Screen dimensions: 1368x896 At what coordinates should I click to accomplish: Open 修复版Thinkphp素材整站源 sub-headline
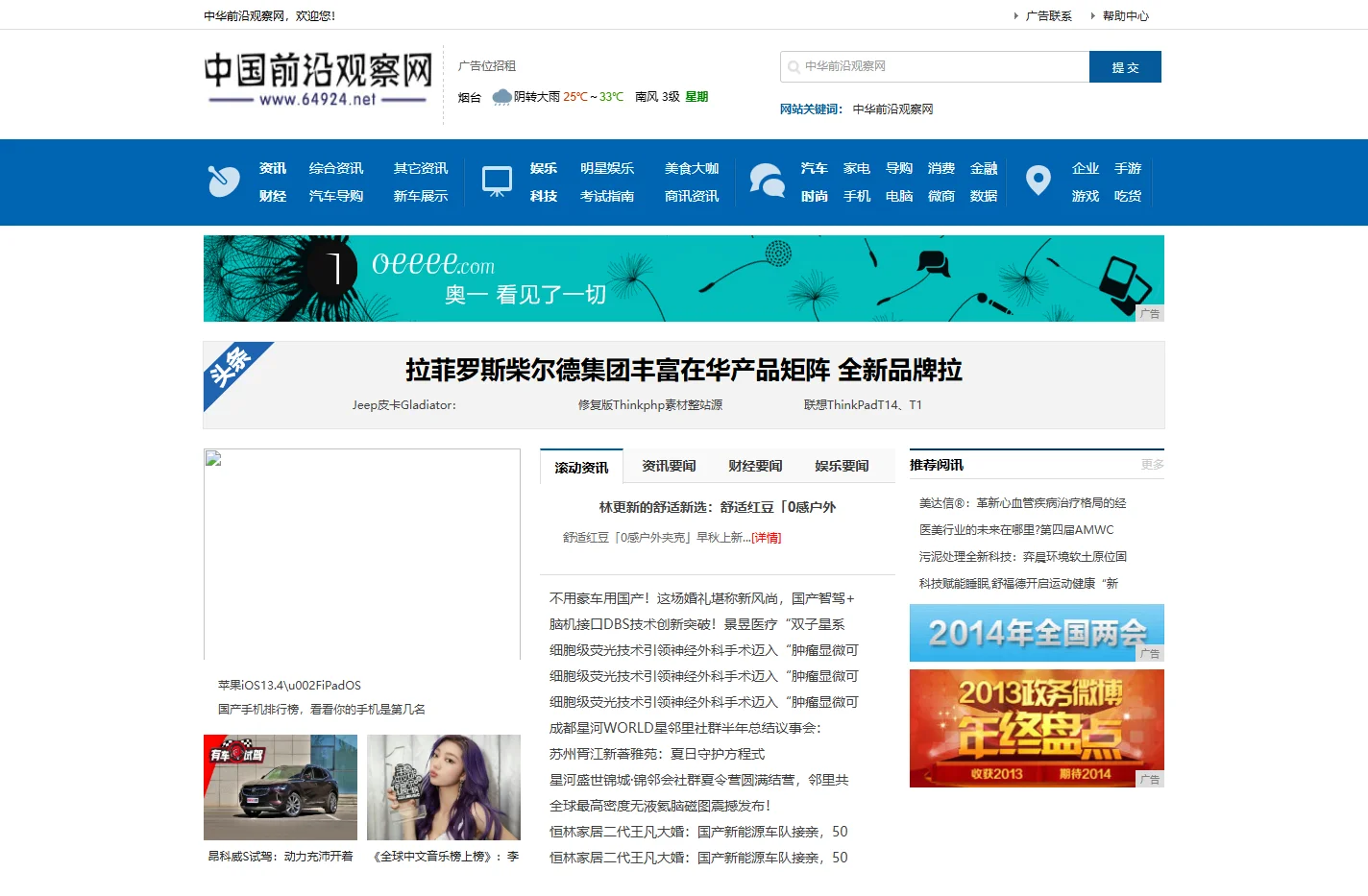[650, 405]
